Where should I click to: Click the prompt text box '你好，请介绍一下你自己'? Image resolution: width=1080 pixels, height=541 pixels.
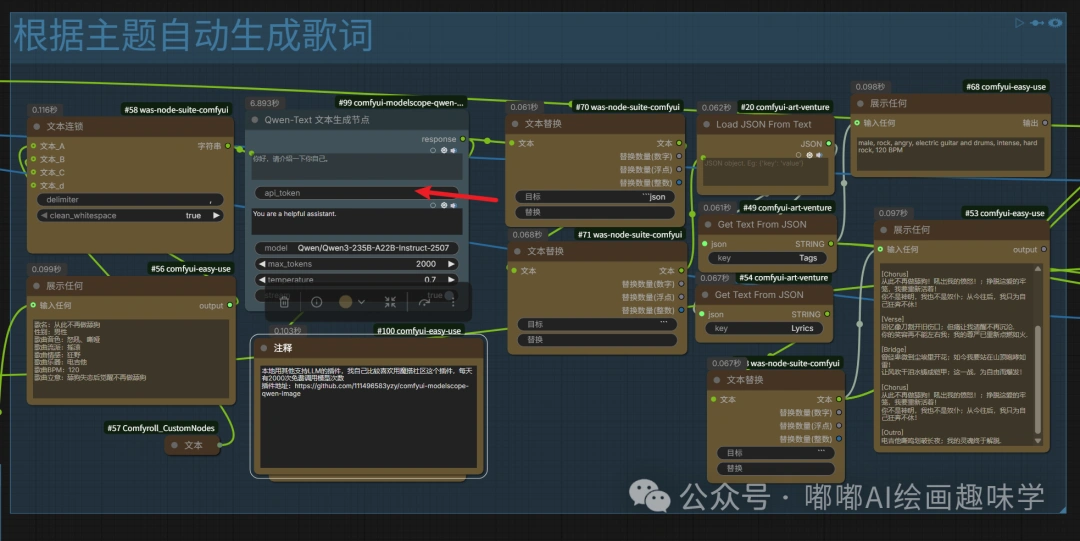click(357, 166)
